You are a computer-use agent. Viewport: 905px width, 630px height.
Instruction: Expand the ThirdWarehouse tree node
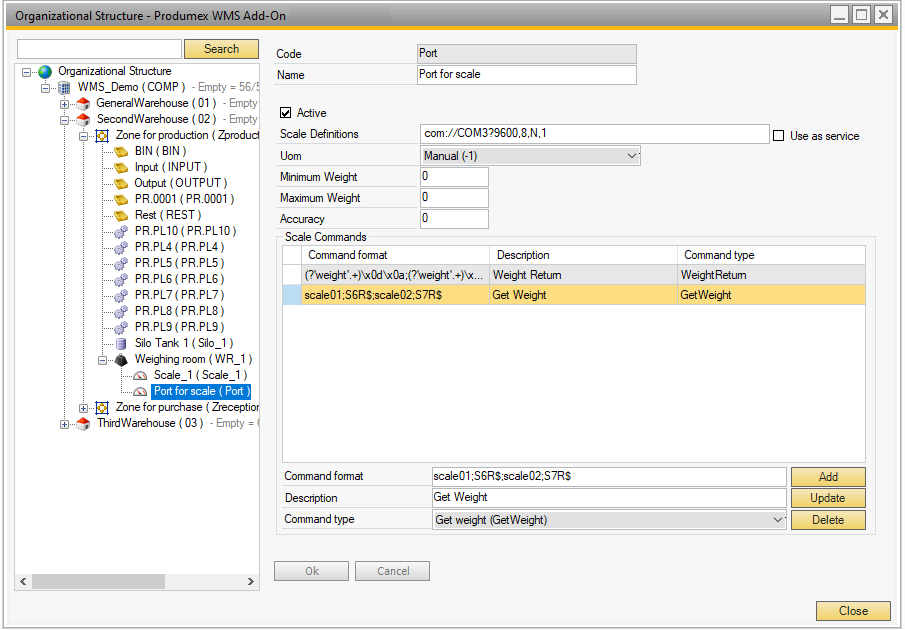click(65, 423)
